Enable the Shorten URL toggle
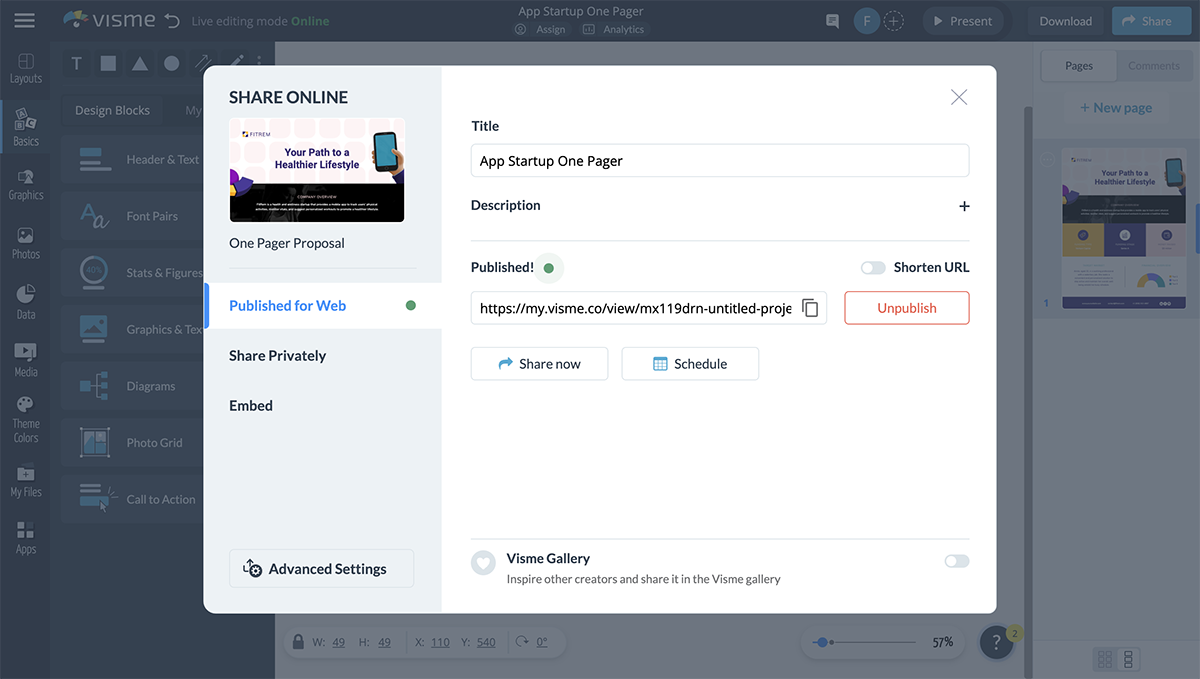The height and width of the screenshot is (679, 1200). 873,267
